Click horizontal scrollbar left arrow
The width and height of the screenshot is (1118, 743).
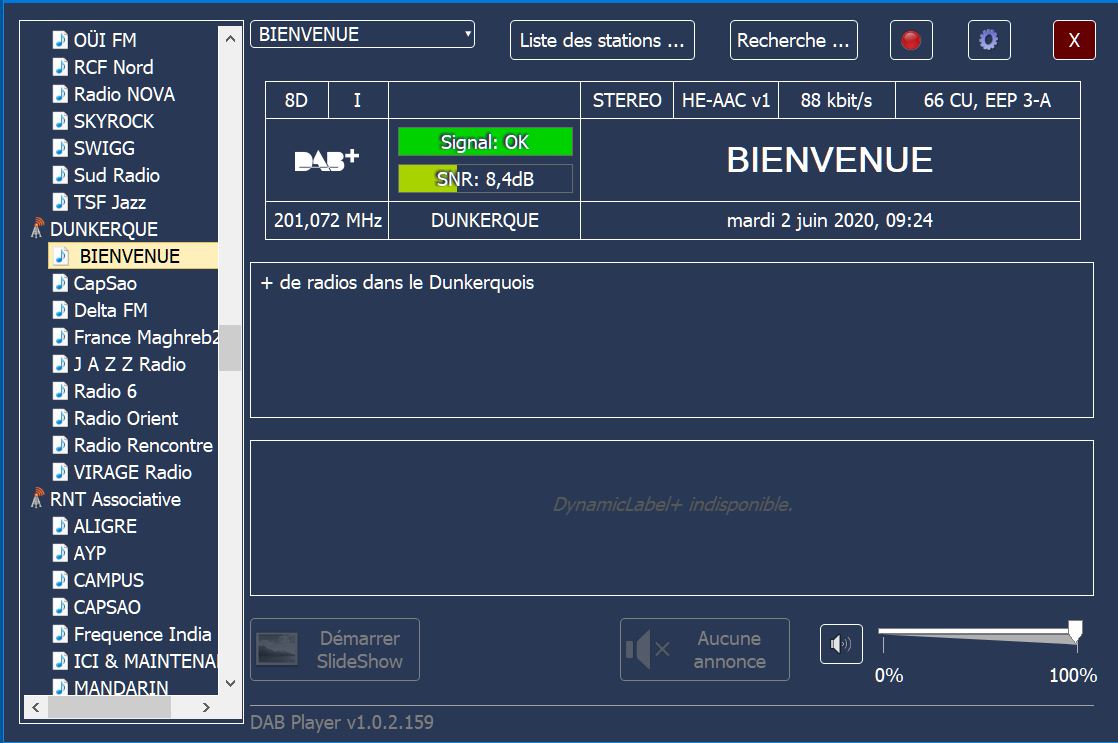coord(36,707)
